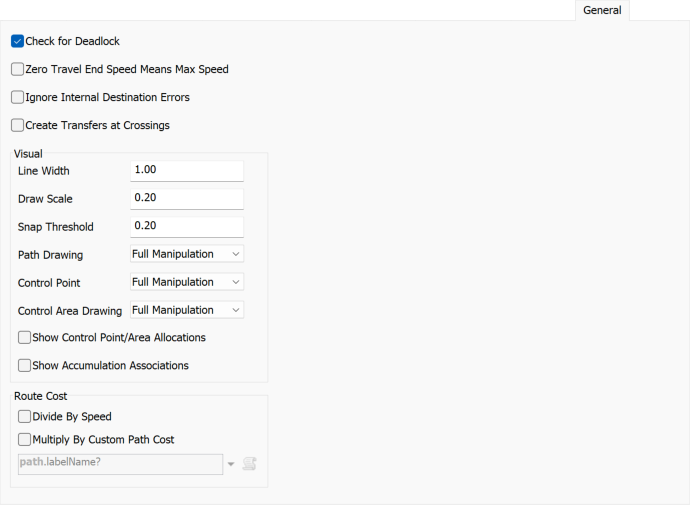Expand the custom path cost dropdown arrow

coord(232,464)
